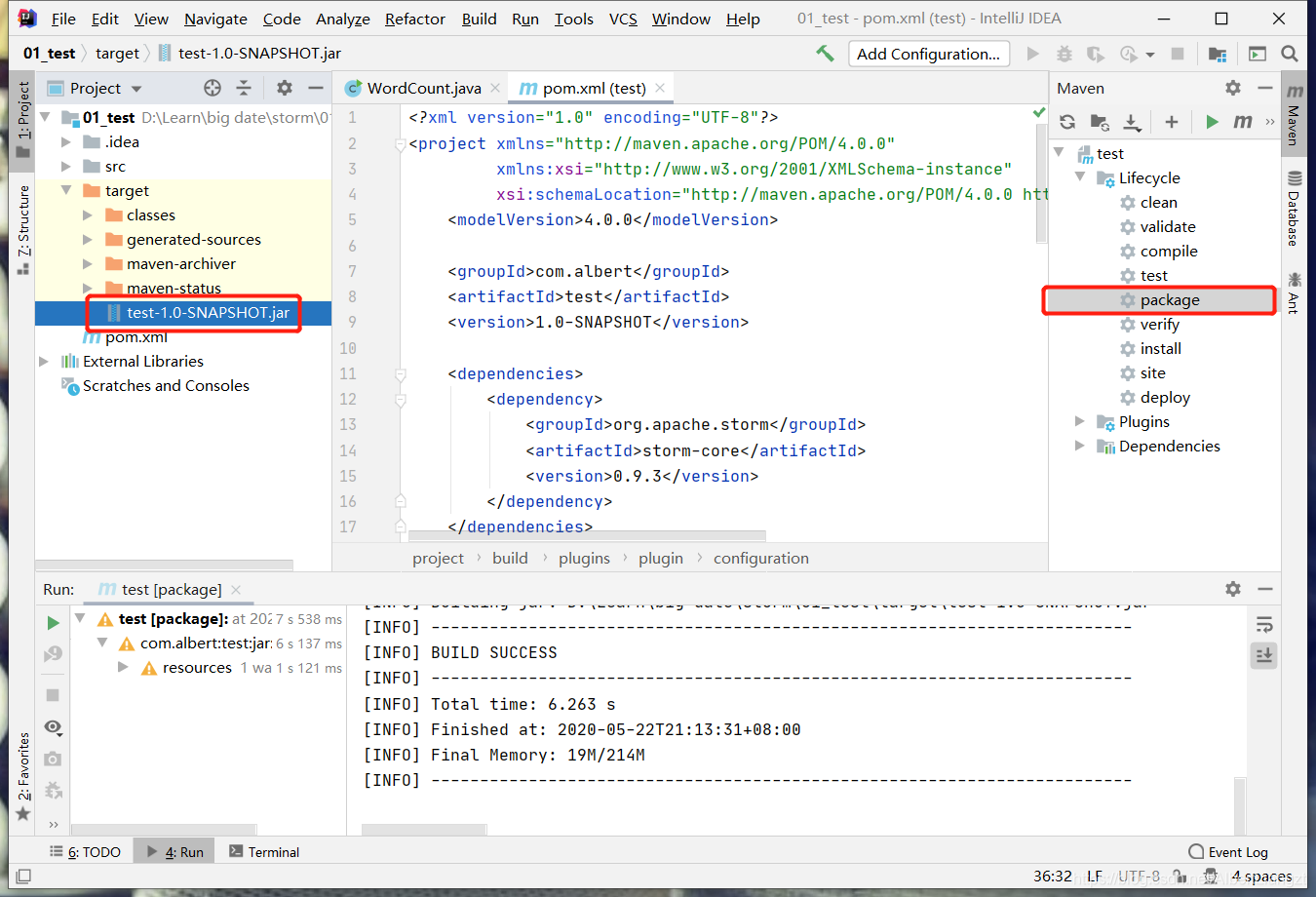Viewport: 1316px width, 897px height.
Task: Click Add Configuration... button
Action: coord(928,54)
